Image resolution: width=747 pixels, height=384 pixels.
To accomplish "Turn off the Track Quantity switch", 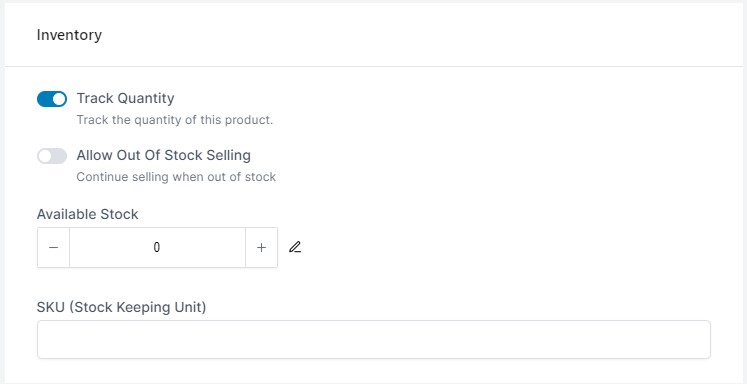I will pos(51,99).
